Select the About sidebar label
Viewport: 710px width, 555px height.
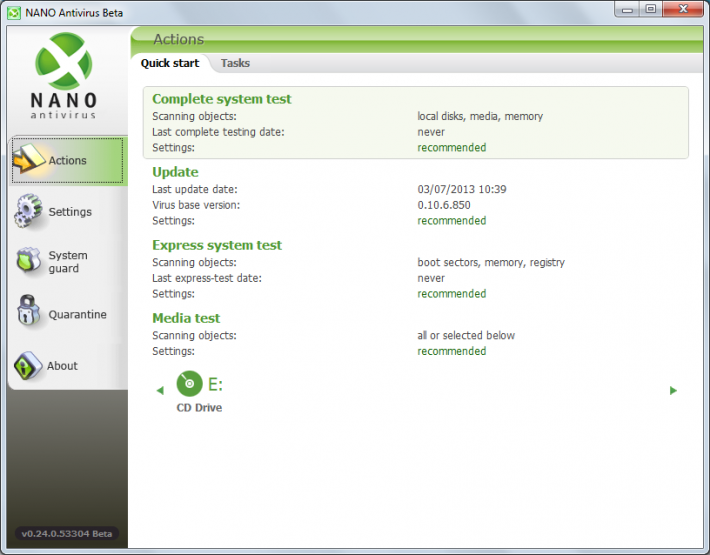62,365
